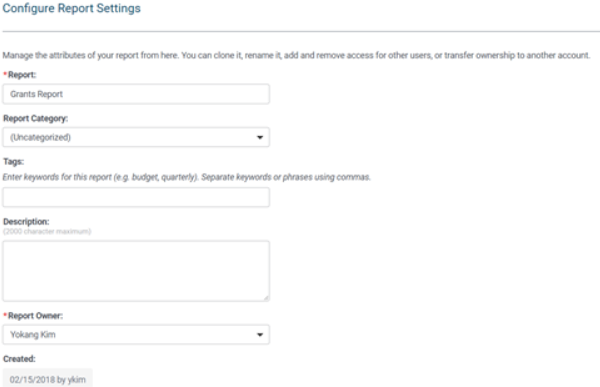Click the Description: label

point(26,222)
